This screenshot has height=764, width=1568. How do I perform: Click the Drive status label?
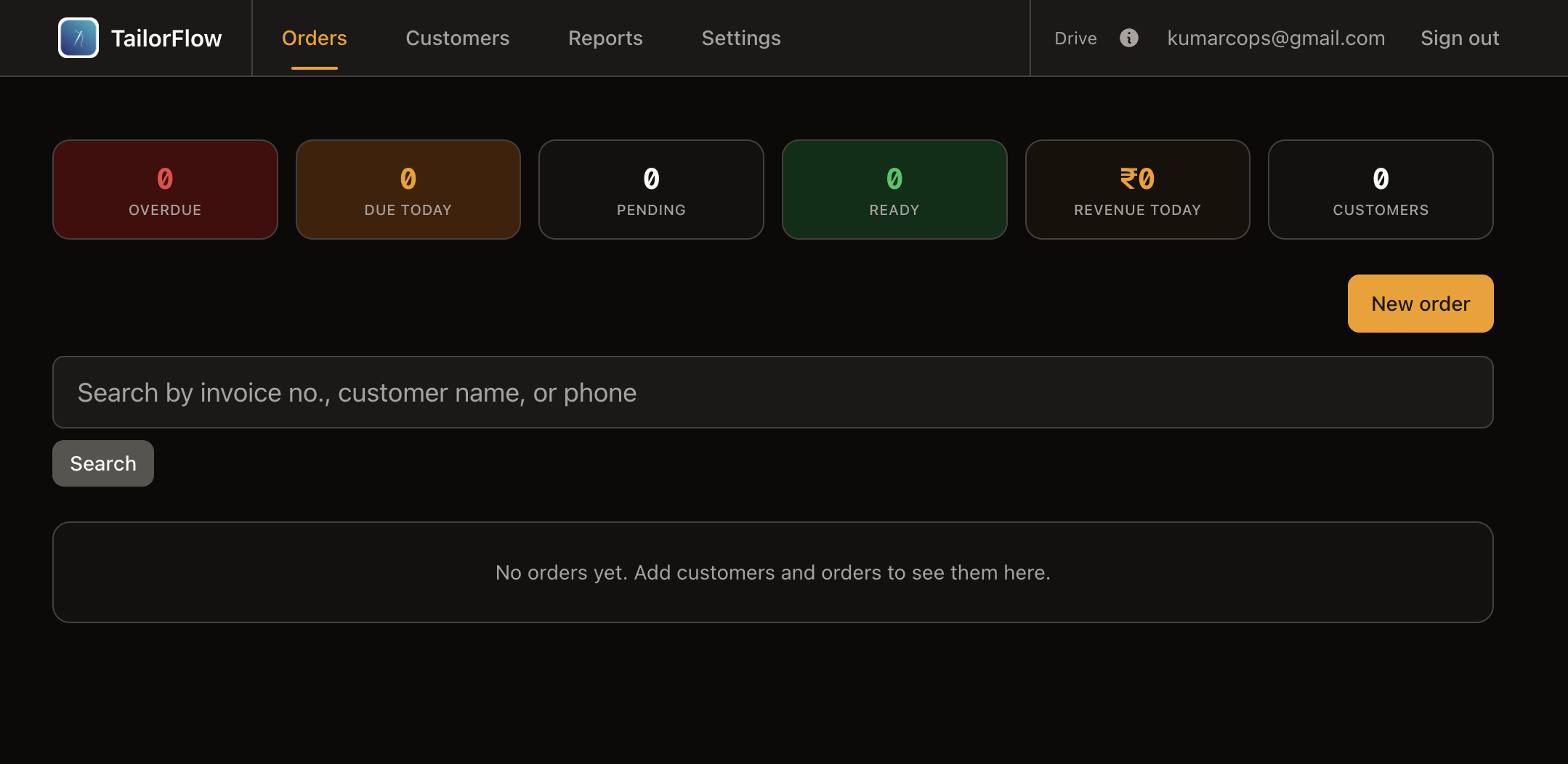[1075, 38]
